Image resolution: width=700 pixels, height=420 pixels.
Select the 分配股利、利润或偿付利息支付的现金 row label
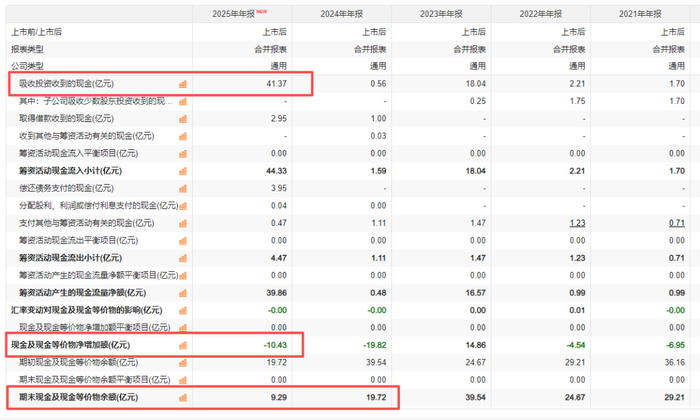pyautogui.click(x=99, y=205)
